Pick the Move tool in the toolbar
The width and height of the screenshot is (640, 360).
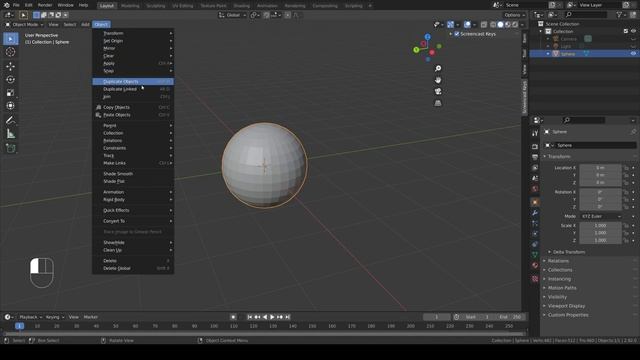click(11, 66)
